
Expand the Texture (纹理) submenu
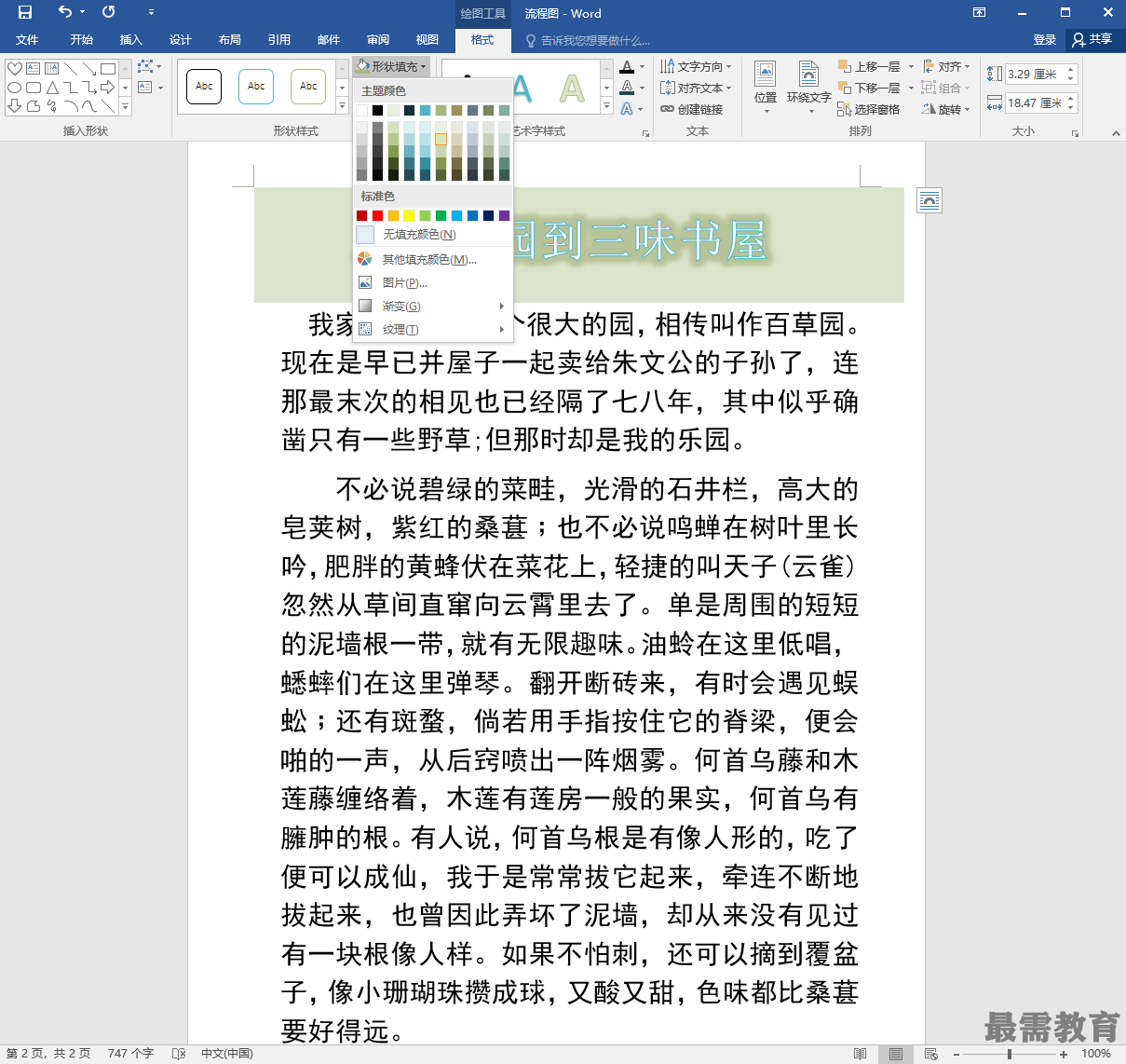click(x=433, y=329)
